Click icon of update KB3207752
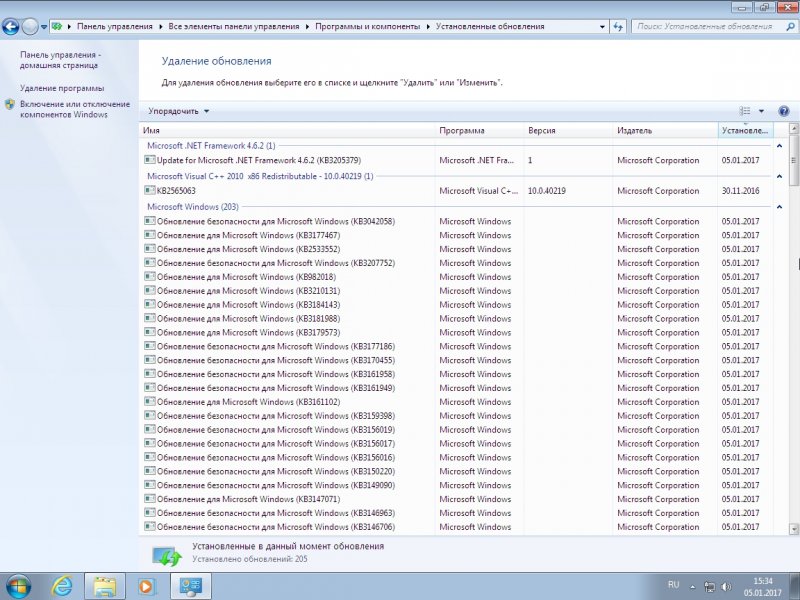 [149, 262]
